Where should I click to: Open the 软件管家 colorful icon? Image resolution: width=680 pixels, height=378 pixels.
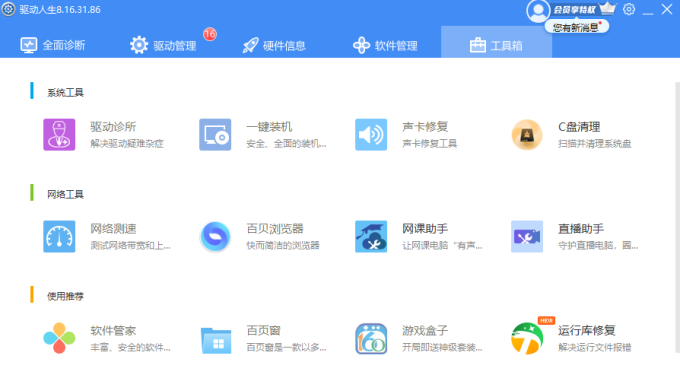coord(59,338)
